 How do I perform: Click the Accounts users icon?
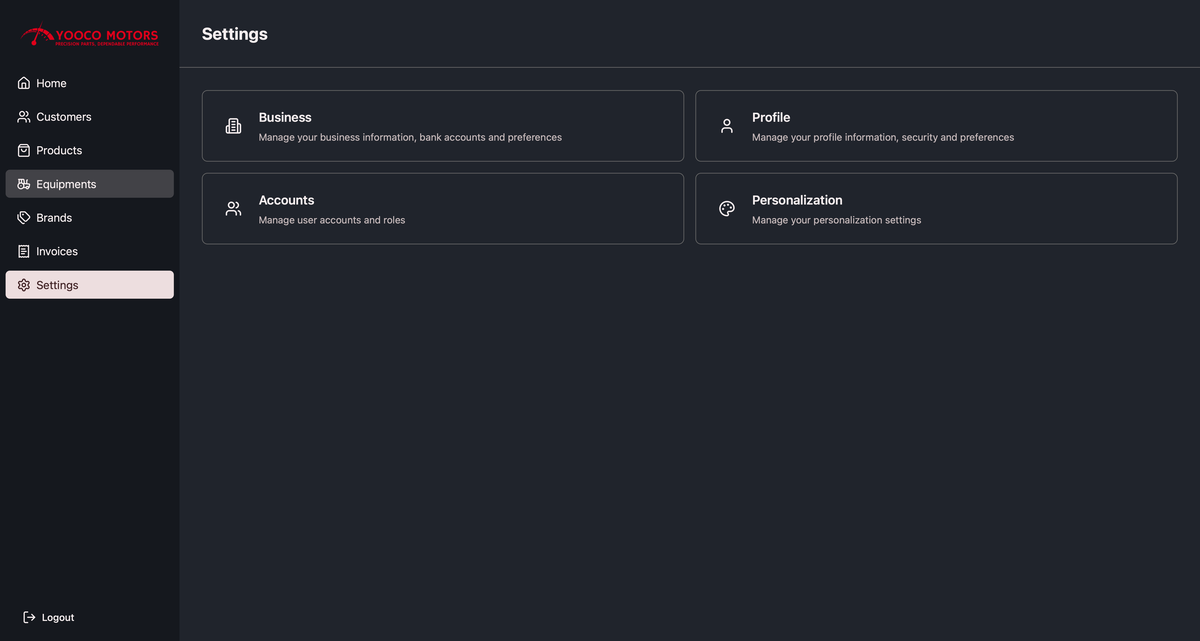click(x=233, y=209)
